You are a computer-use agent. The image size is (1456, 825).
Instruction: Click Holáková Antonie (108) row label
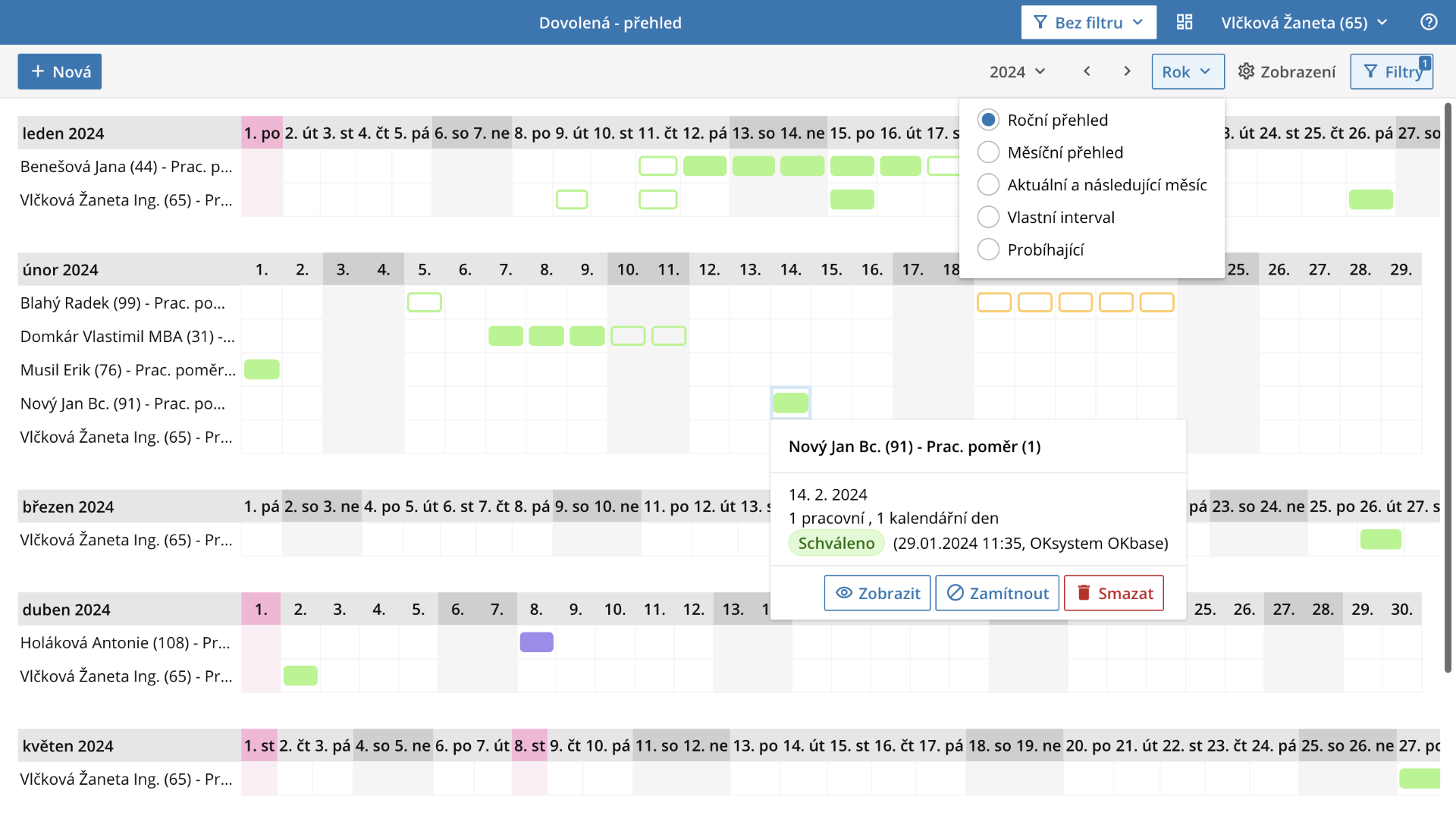click(x=125, y=642)
